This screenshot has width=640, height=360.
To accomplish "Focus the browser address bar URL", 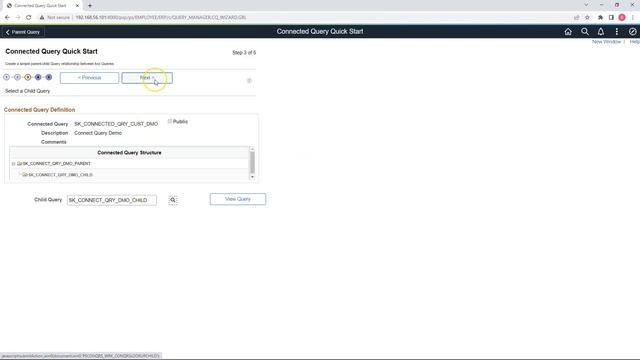I will [161, 18].
